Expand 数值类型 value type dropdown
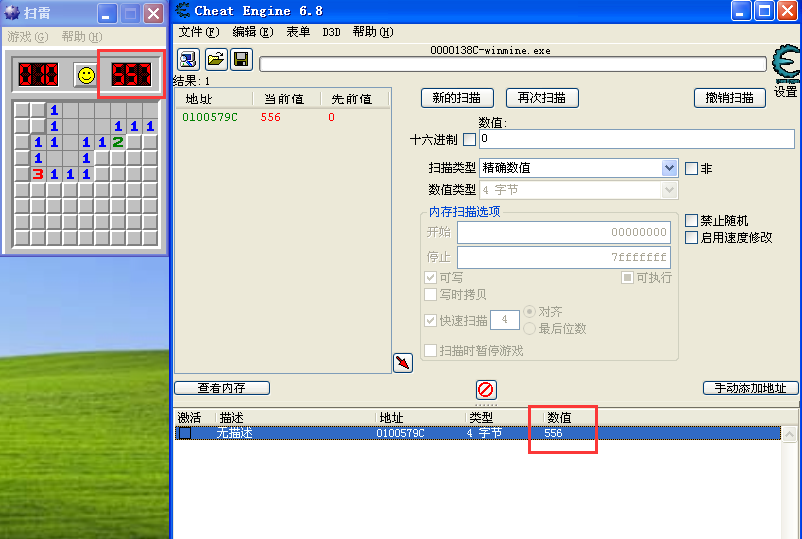The width and height of the screenshot is (802, 539). [669, 190]
